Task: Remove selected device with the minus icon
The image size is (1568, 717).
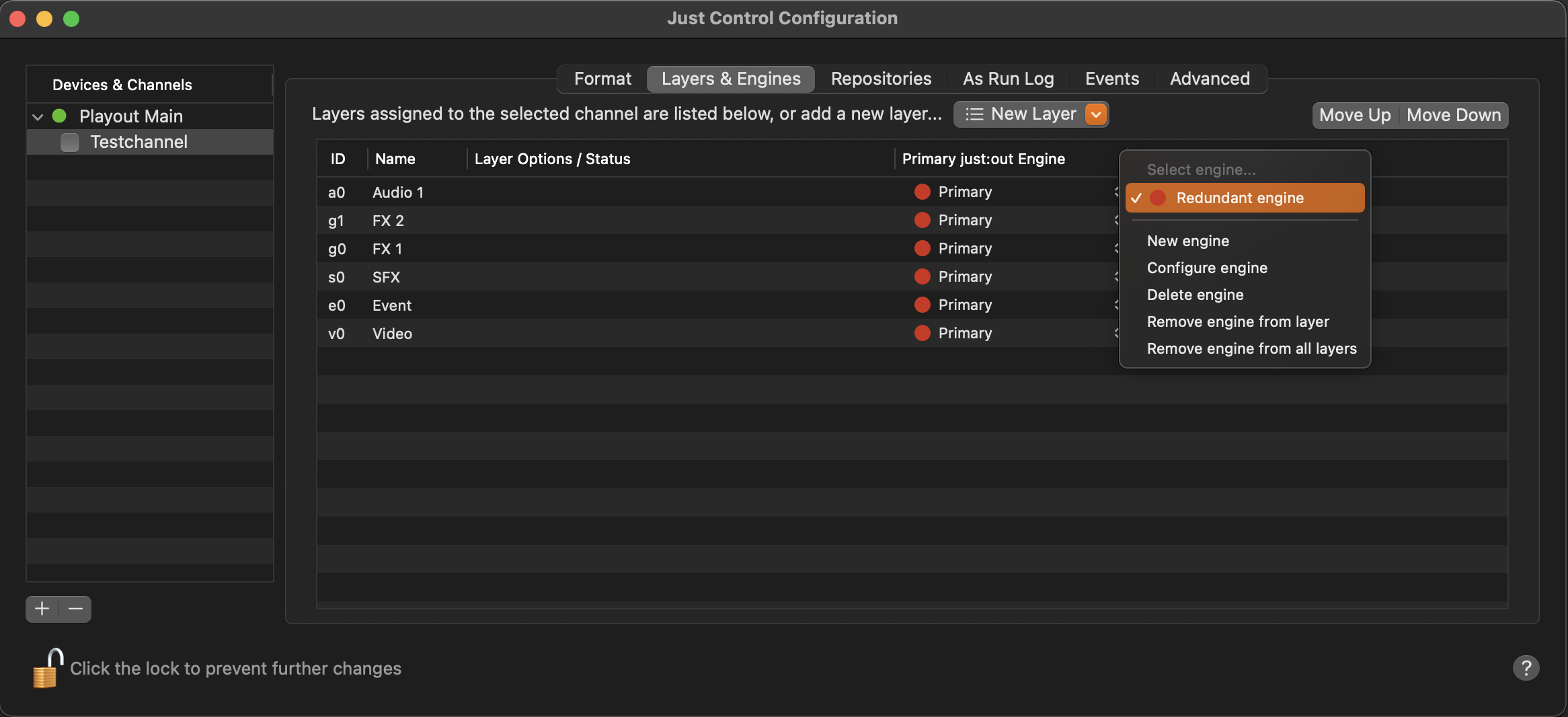Action: (75, 609)
